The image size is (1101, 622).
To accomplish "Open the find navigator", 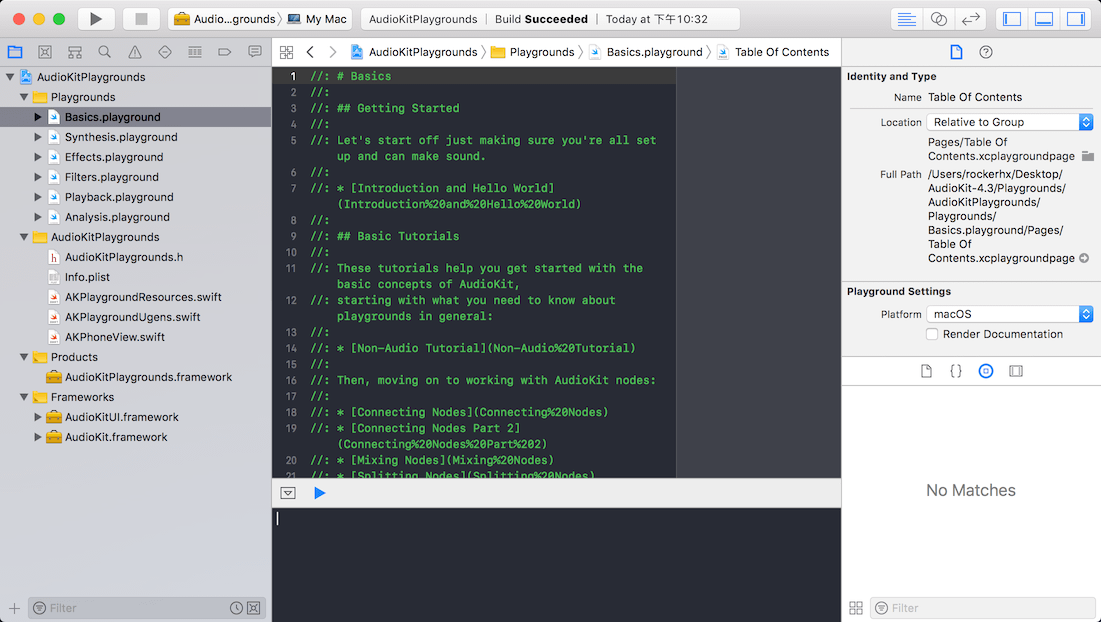I will click(105, 52).
